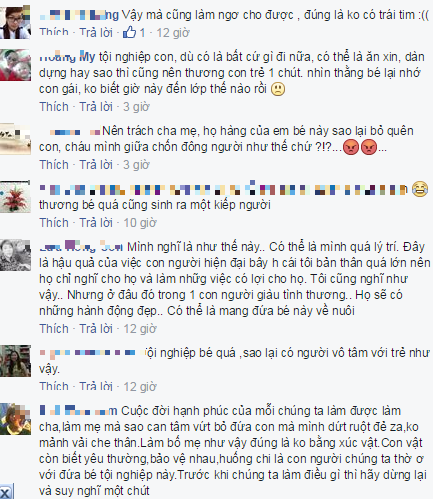The height and width of the screenshot is (499, 433).
Task: Click the crying-laughing emoji in the fourth comment
Action: [x=420, y=189]
